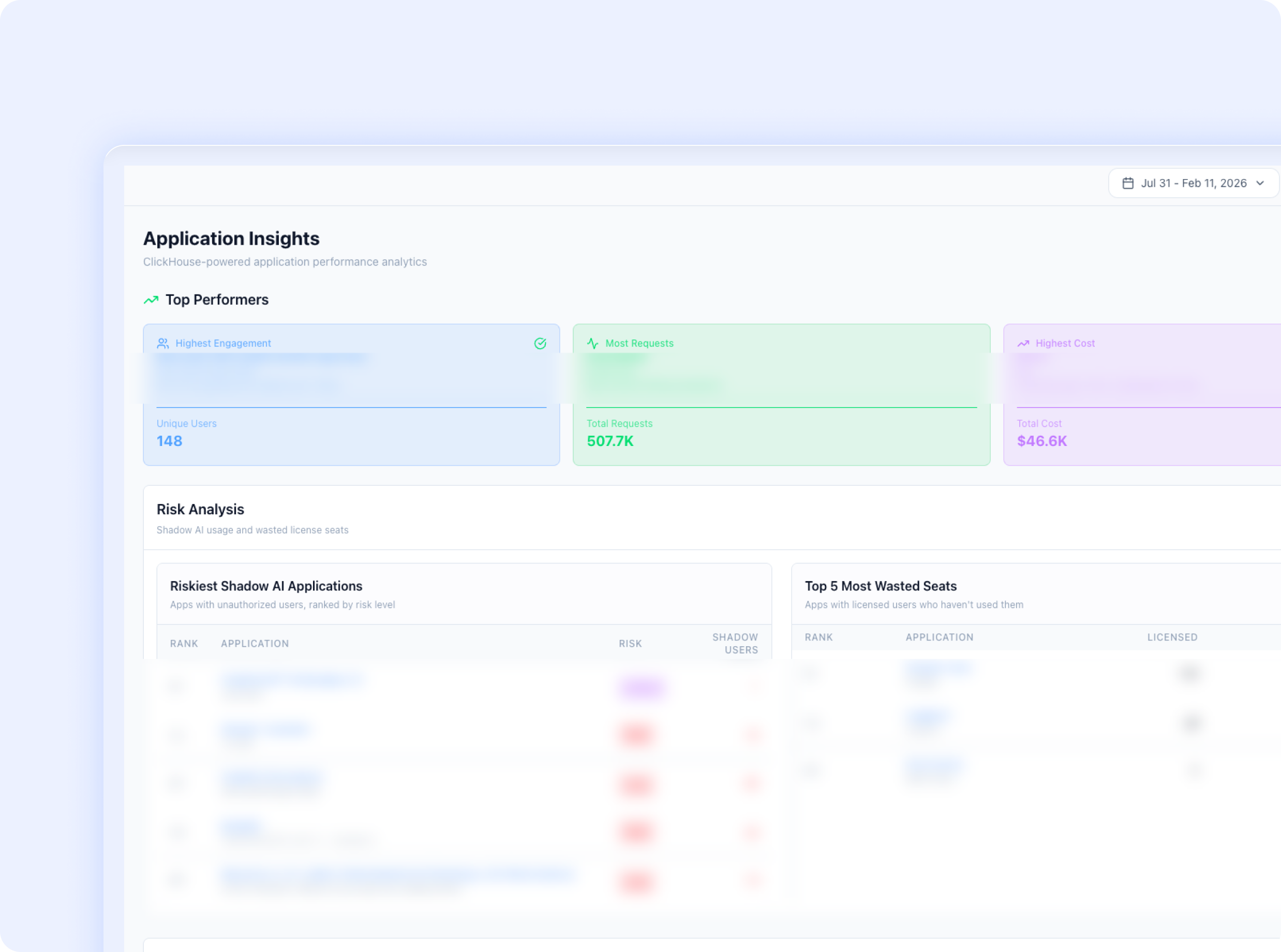Image resolution: width=1281 pixels, height=952 pixels.
Task: Click the pulse icon next to Most Requests
Action: point(592,344)
